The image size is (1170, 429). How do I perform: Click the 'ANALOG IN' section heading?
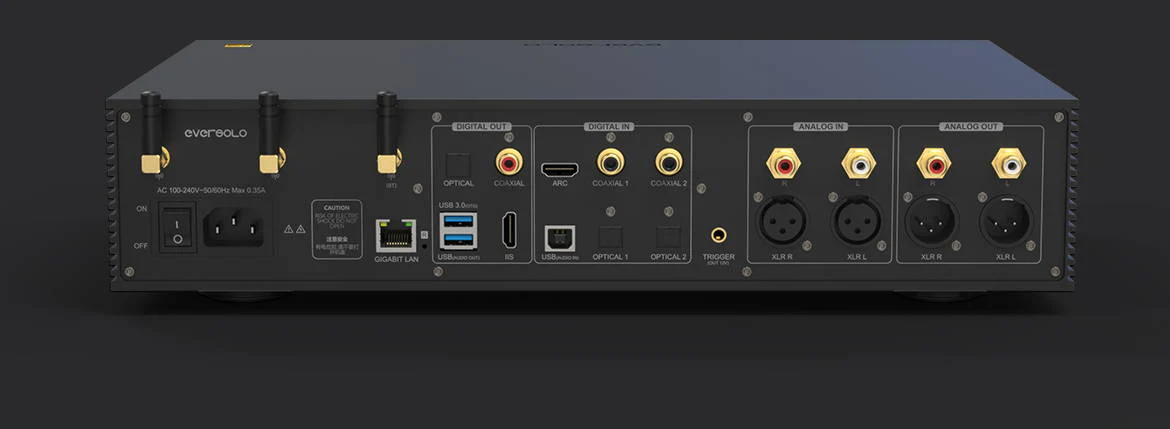(x=821, y=127)
